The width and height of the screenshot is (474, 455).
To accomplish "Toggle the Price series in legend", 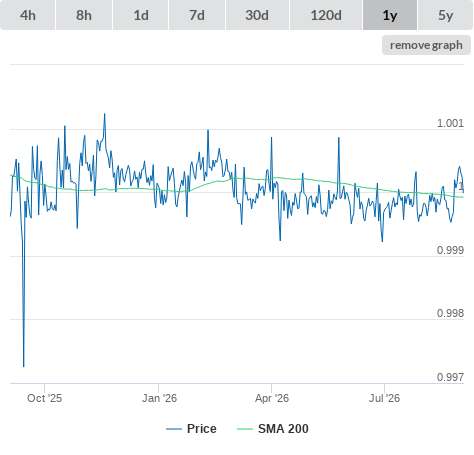I will pyautogui.click(x=191, y=429).
